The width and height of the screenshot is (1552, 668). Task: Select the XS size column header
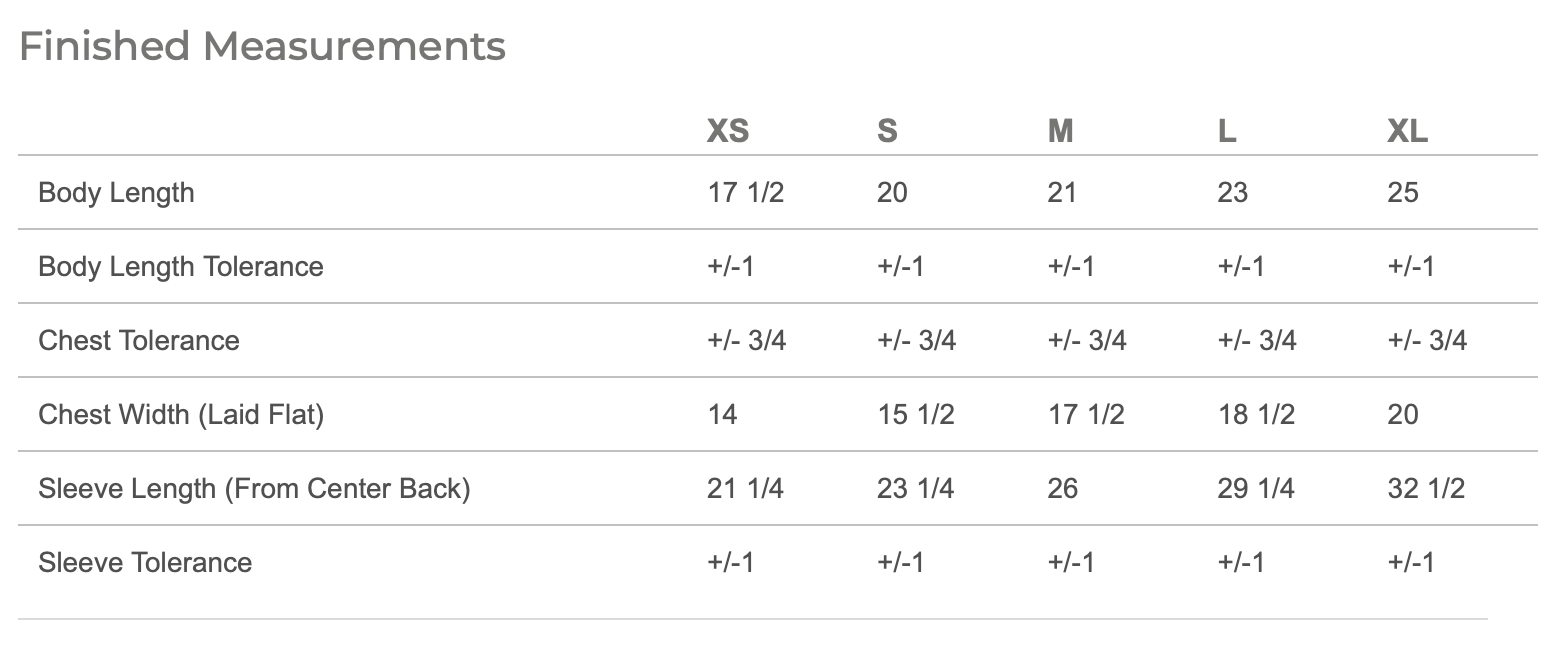728,131
